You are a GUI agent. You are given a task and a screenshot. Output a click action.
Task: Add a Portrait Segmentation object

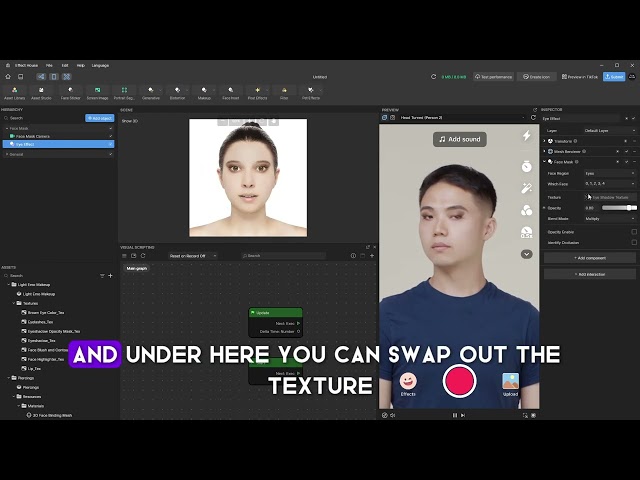tap(124, 93)
